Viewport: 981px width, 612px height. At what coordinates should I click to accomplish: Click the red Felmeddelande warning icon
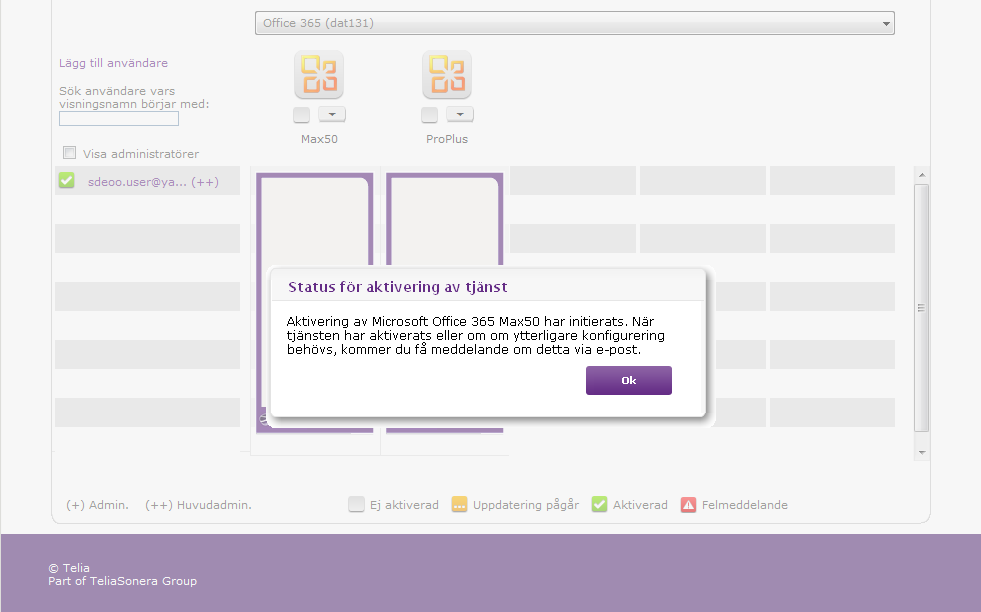(688, 504)
